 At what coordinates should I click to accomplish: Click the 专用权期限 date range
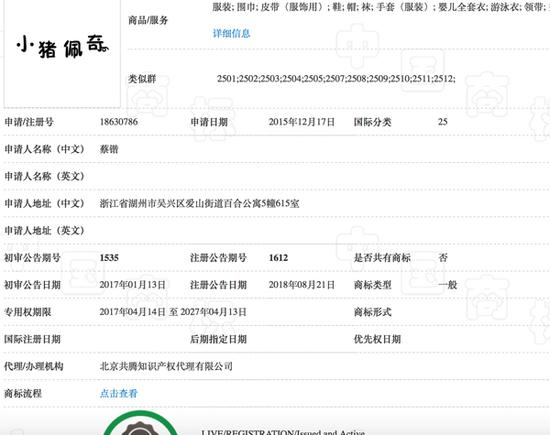coord(173,312)
